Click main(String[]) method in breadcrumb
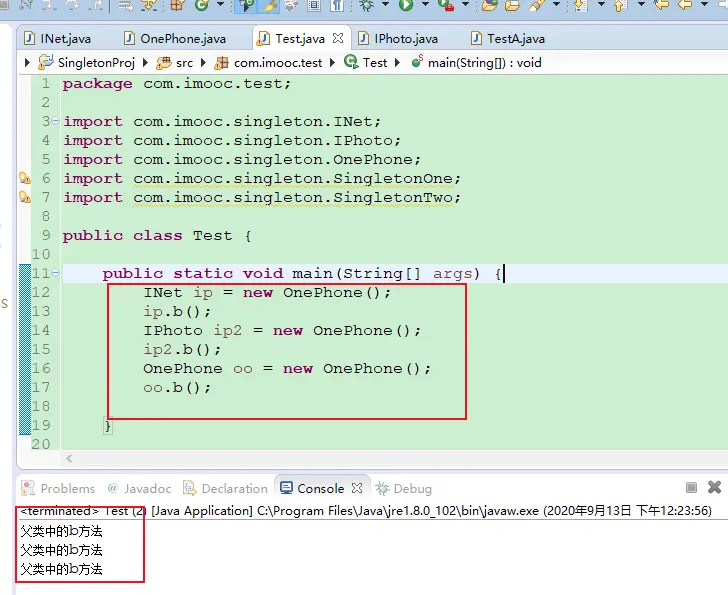 [x=484, y=62]
